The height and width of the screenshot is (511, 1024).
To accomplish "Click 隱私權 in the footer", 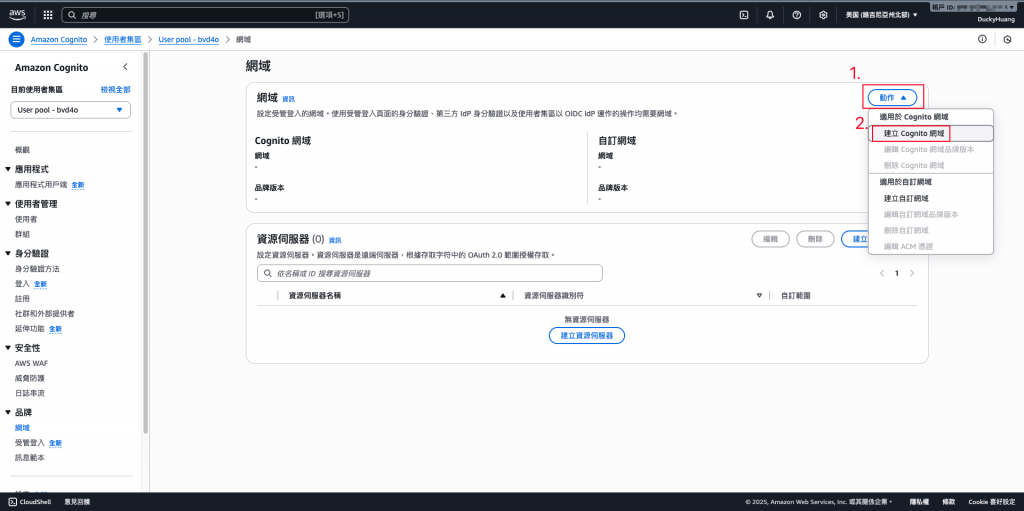I will pos(920,502).
